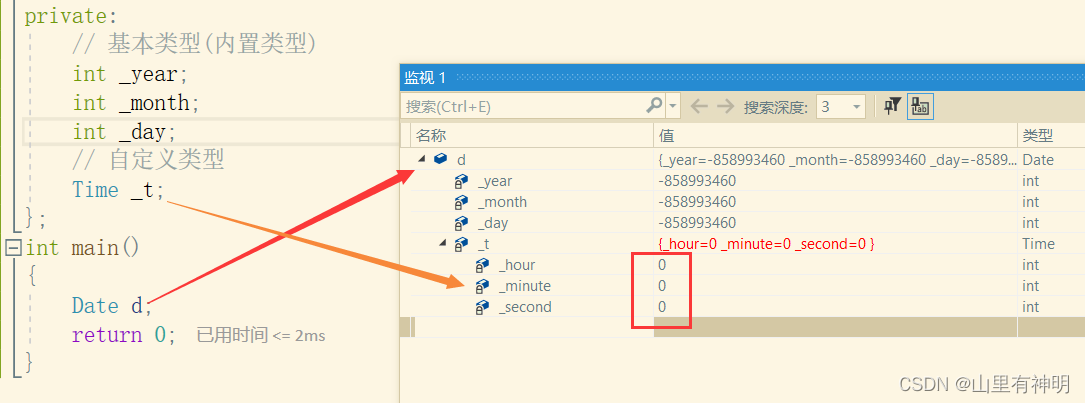1085x403 pixels.
Task: Click the int _day; code line
Action: click(125, 132)
